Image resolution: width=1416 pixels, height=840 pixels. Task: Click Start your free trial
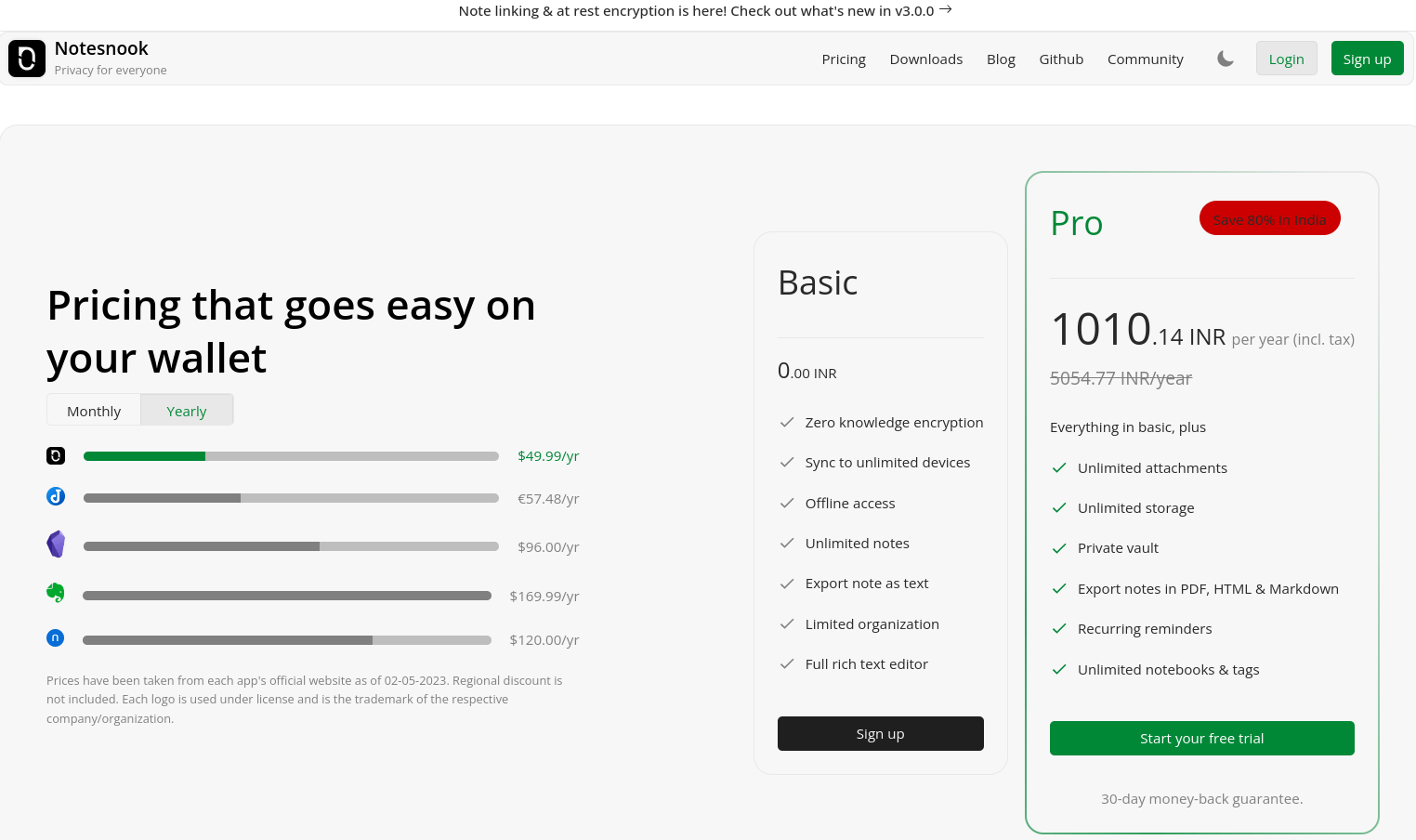(x=1201, y=738)
